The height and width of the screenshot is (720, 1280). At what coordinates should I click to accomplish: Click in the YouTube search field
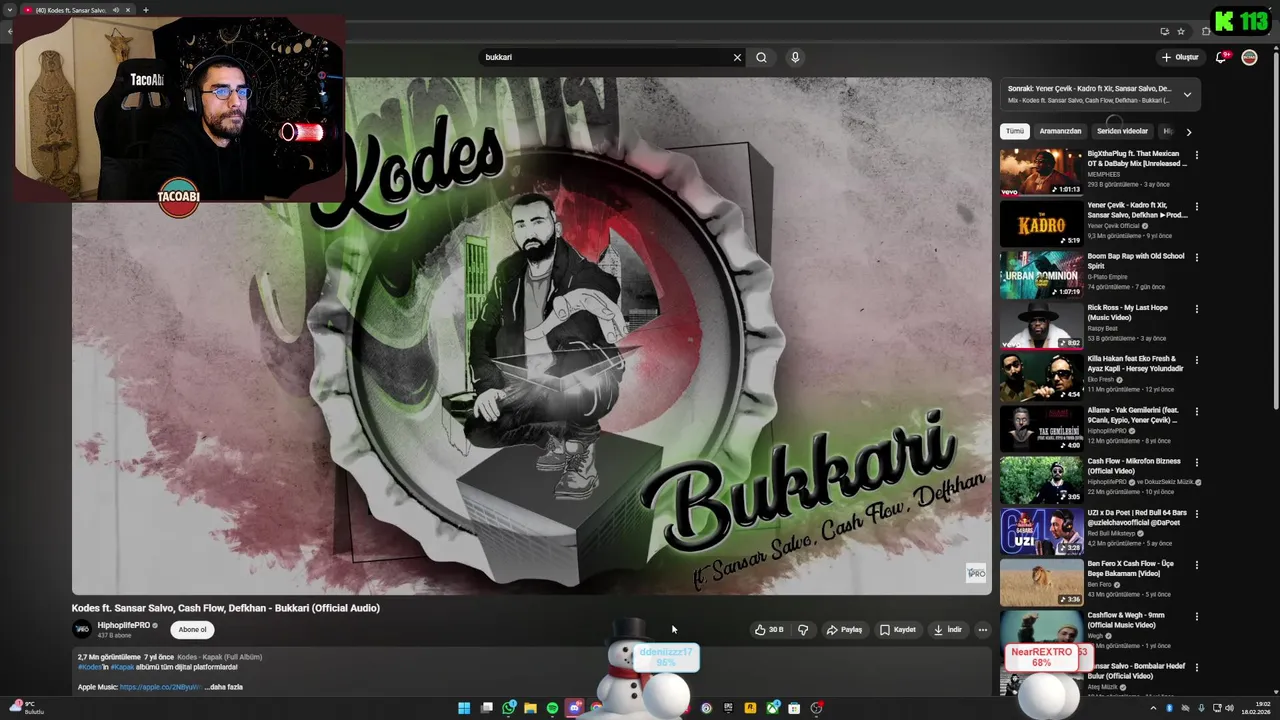point(606,57)
